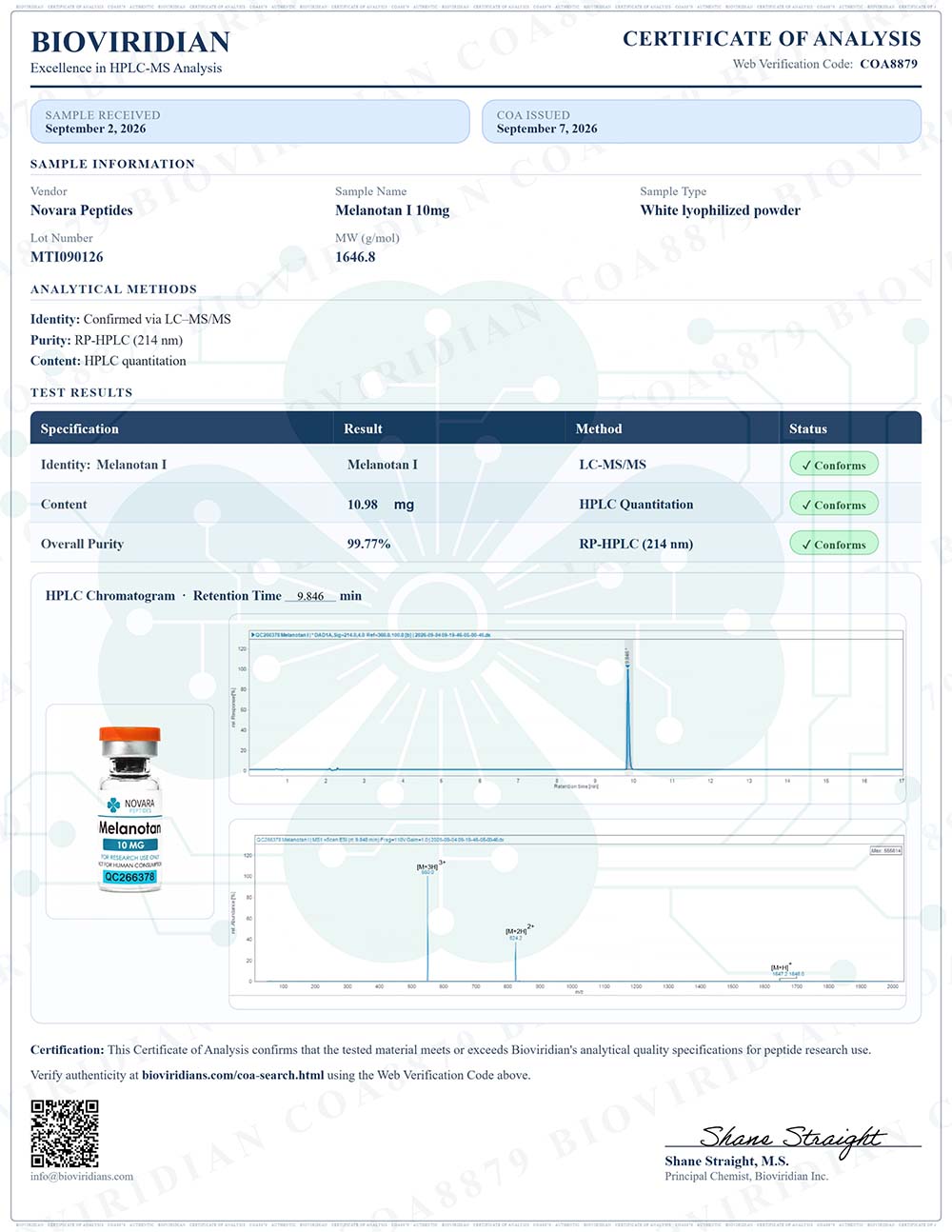
Task: Select 'Identity: Melanotan I' specification cell
Action: tap(104, 465)
